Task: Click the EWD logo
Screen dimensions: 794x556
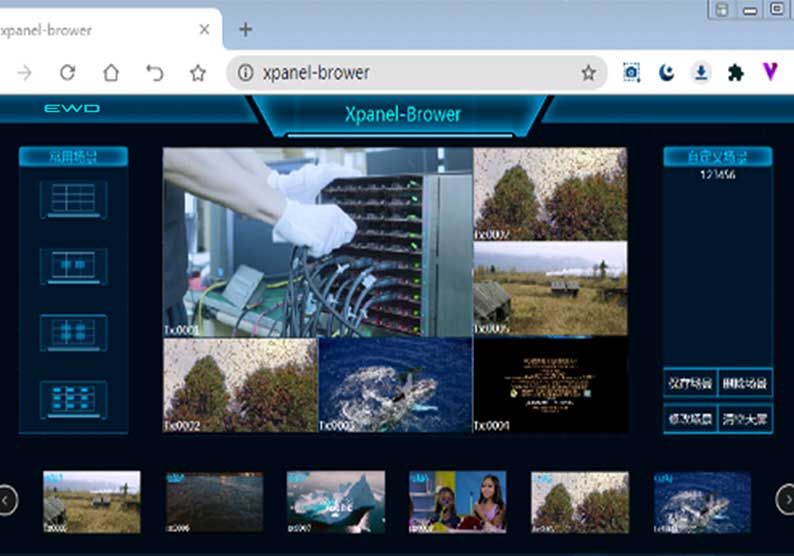Action: point(72,108)
